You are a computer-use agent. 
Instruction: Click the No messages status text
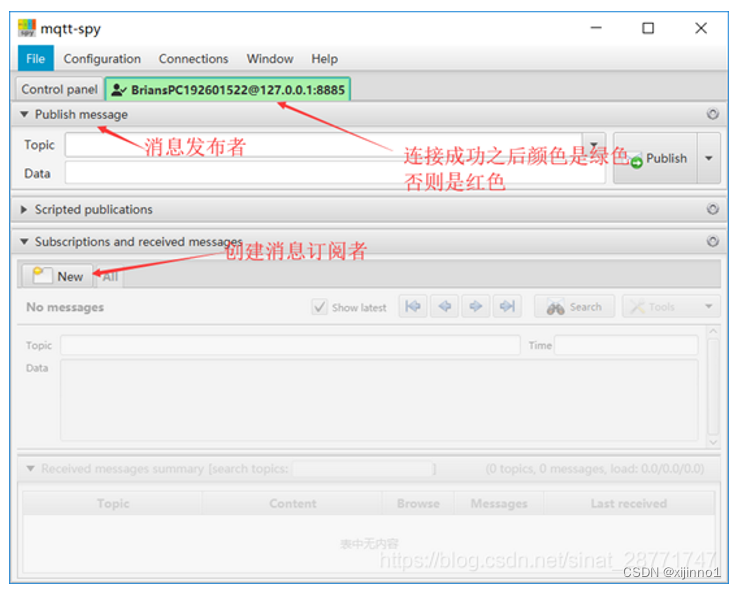pos(65,307)
